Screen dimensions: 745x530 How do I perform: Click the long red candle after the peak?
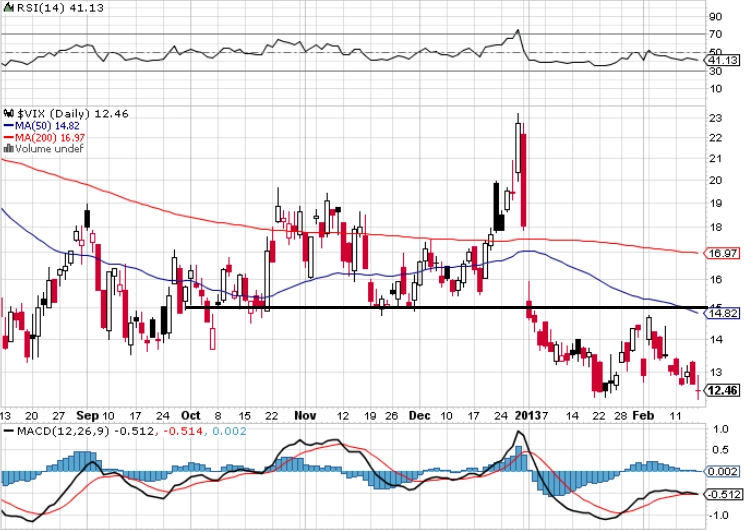click(523, 180)
